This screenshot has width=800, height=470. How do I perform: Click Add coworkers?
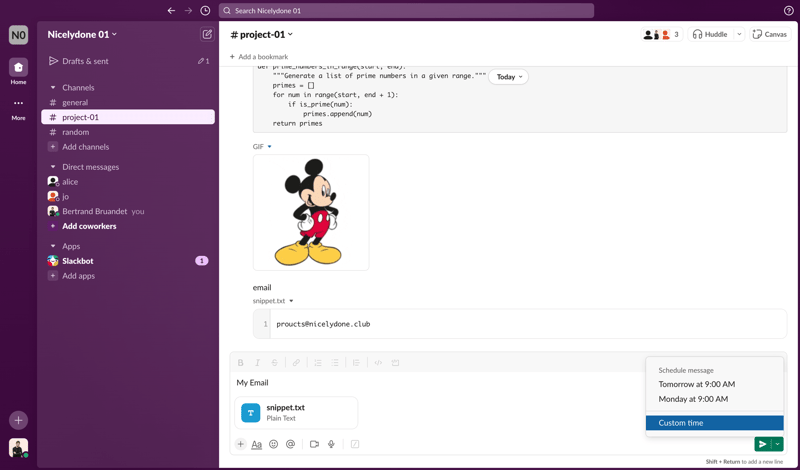coord(128,226)
